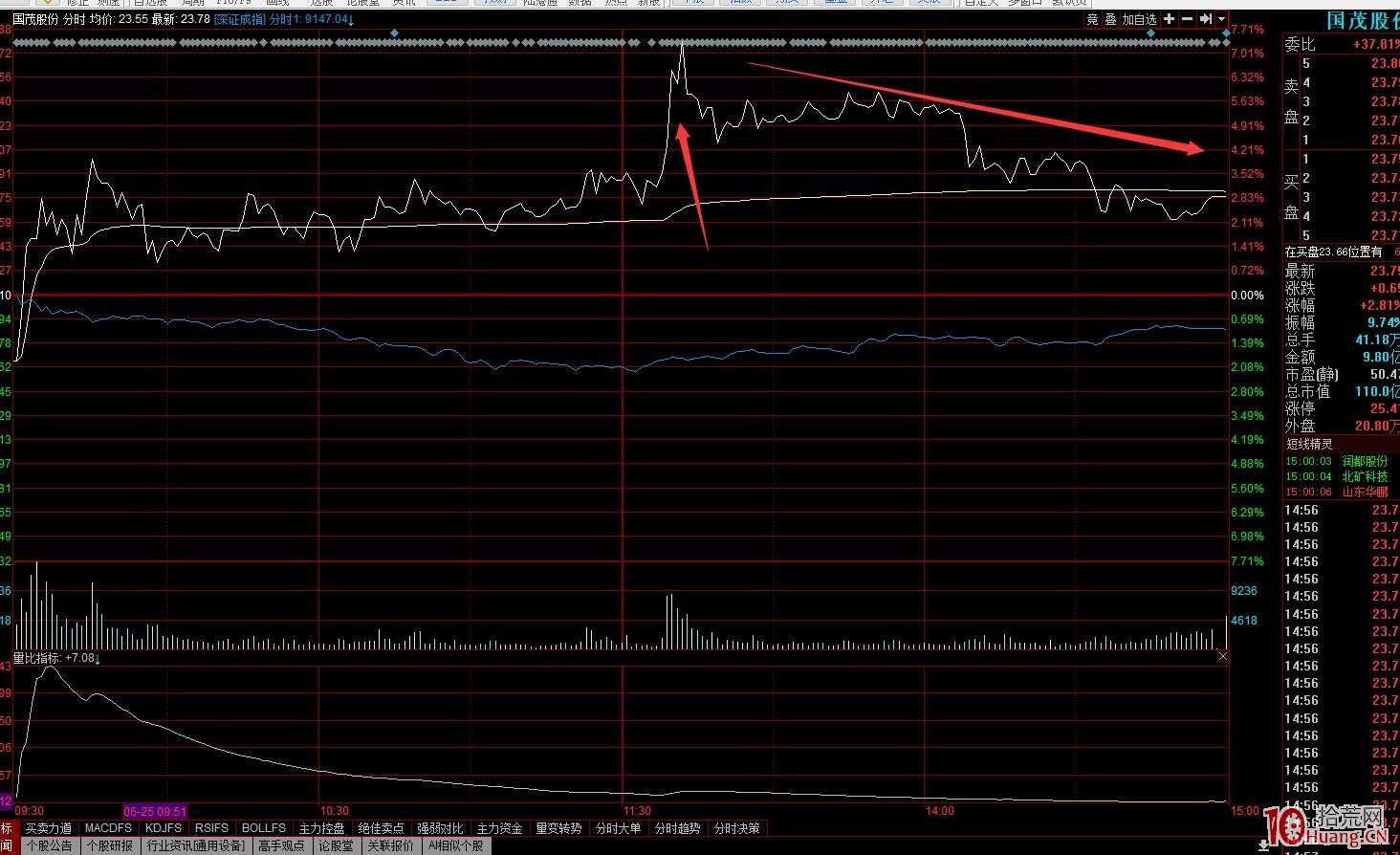Viewport: 1400px width, 855px height.
Task: Click 山东华鹏 in the 短线精灵 list
Action: [1365, 492]
